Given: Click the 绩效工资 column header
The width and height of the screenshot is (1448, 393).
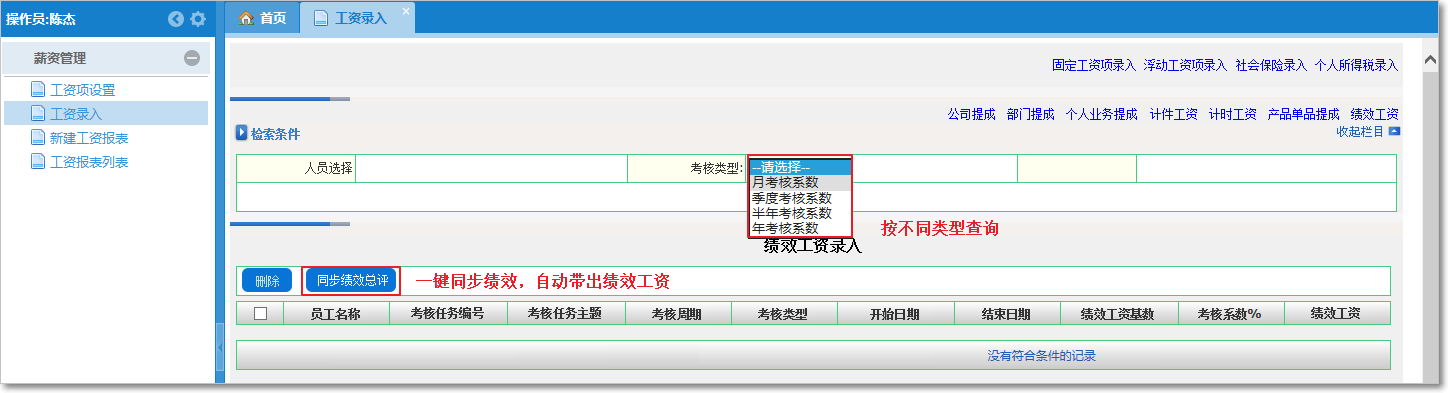Looking at the screenshot, I should point(1336,314).
